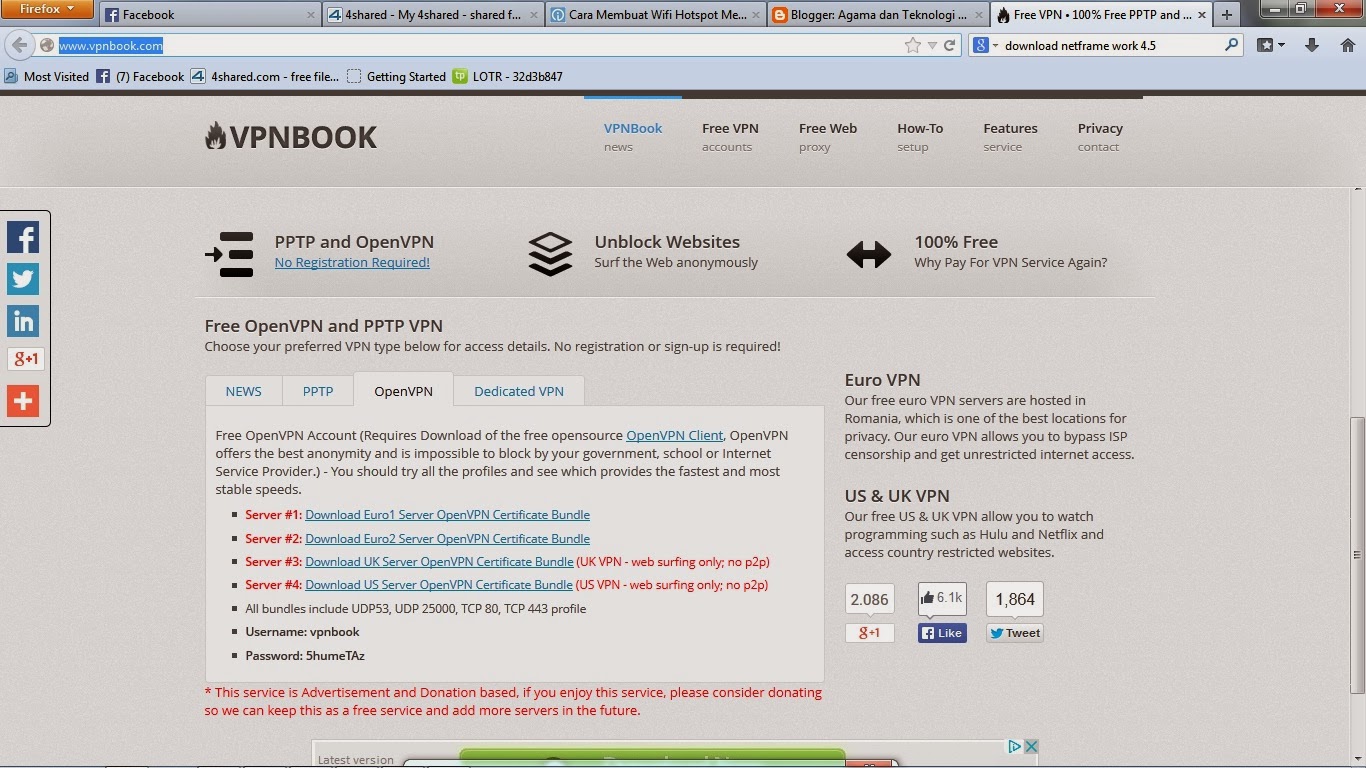Click the search magnifier icon

[1231, 45]
